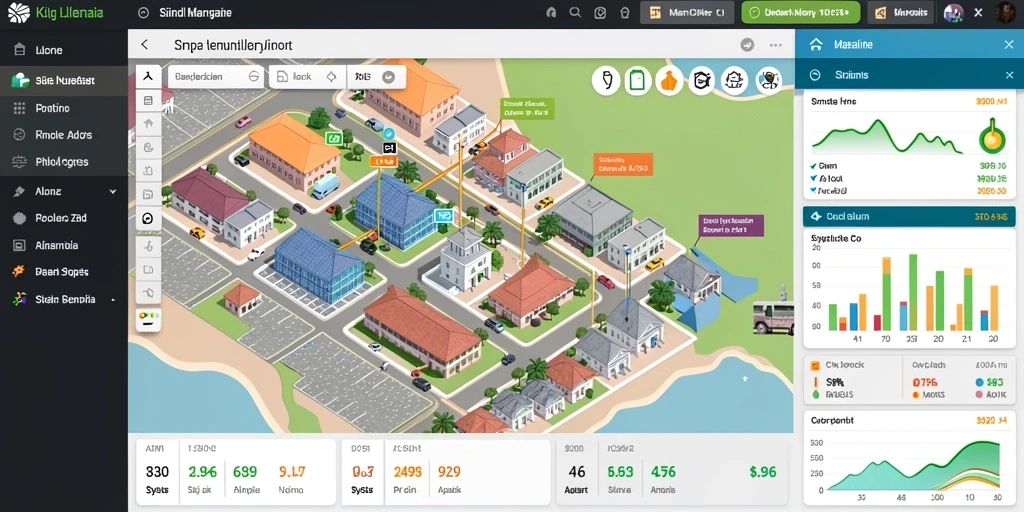1024x512 pixels.
Task: Click the green battery icon above map
Action: point(637,80)
